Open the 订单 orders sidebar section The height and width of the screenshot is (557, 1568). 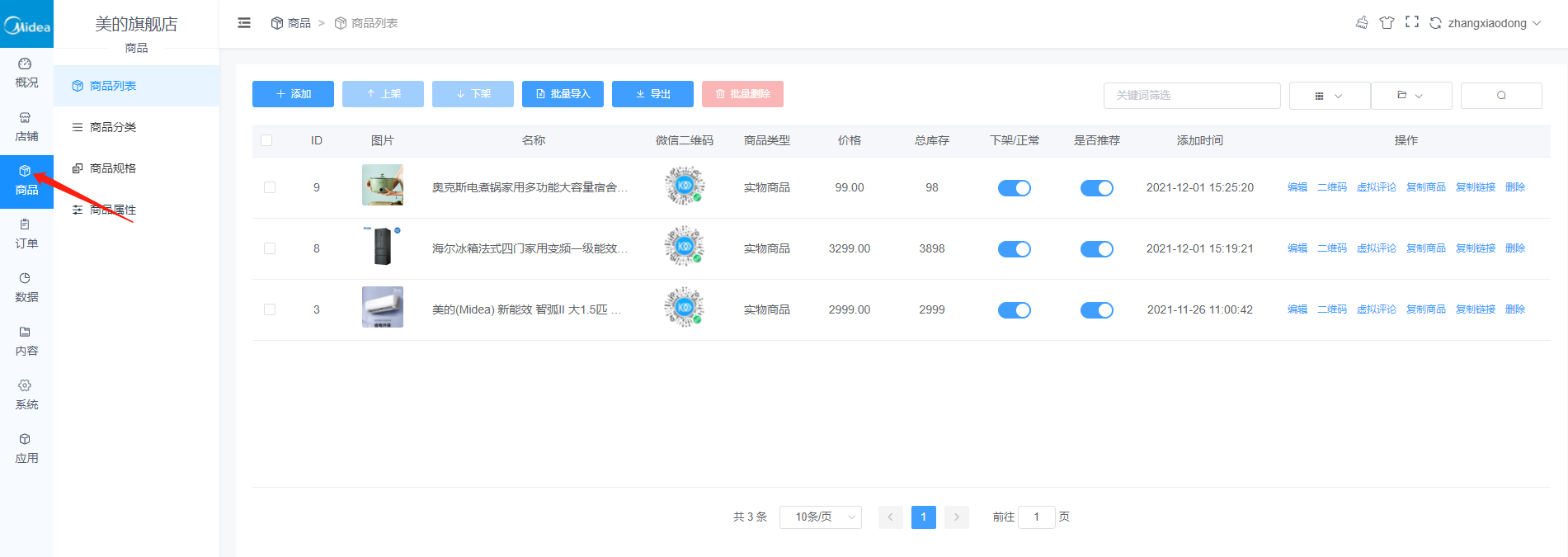(26, 234)
